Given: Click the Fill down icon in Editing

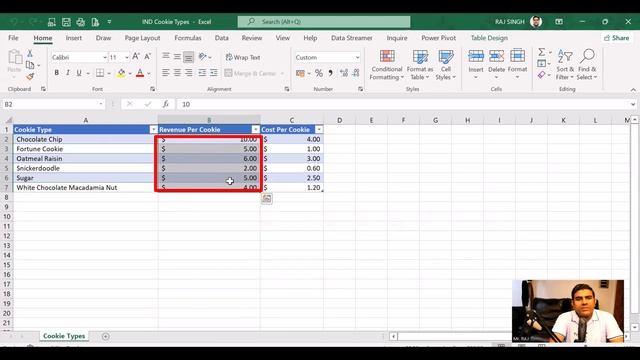Looking at the screenshot, I should (x=541, y=63).
